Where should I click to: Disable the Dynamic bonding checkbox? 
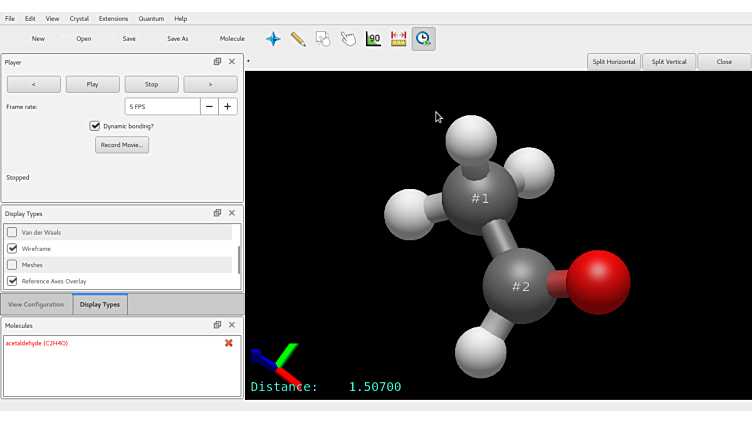[x=95, y=126]
